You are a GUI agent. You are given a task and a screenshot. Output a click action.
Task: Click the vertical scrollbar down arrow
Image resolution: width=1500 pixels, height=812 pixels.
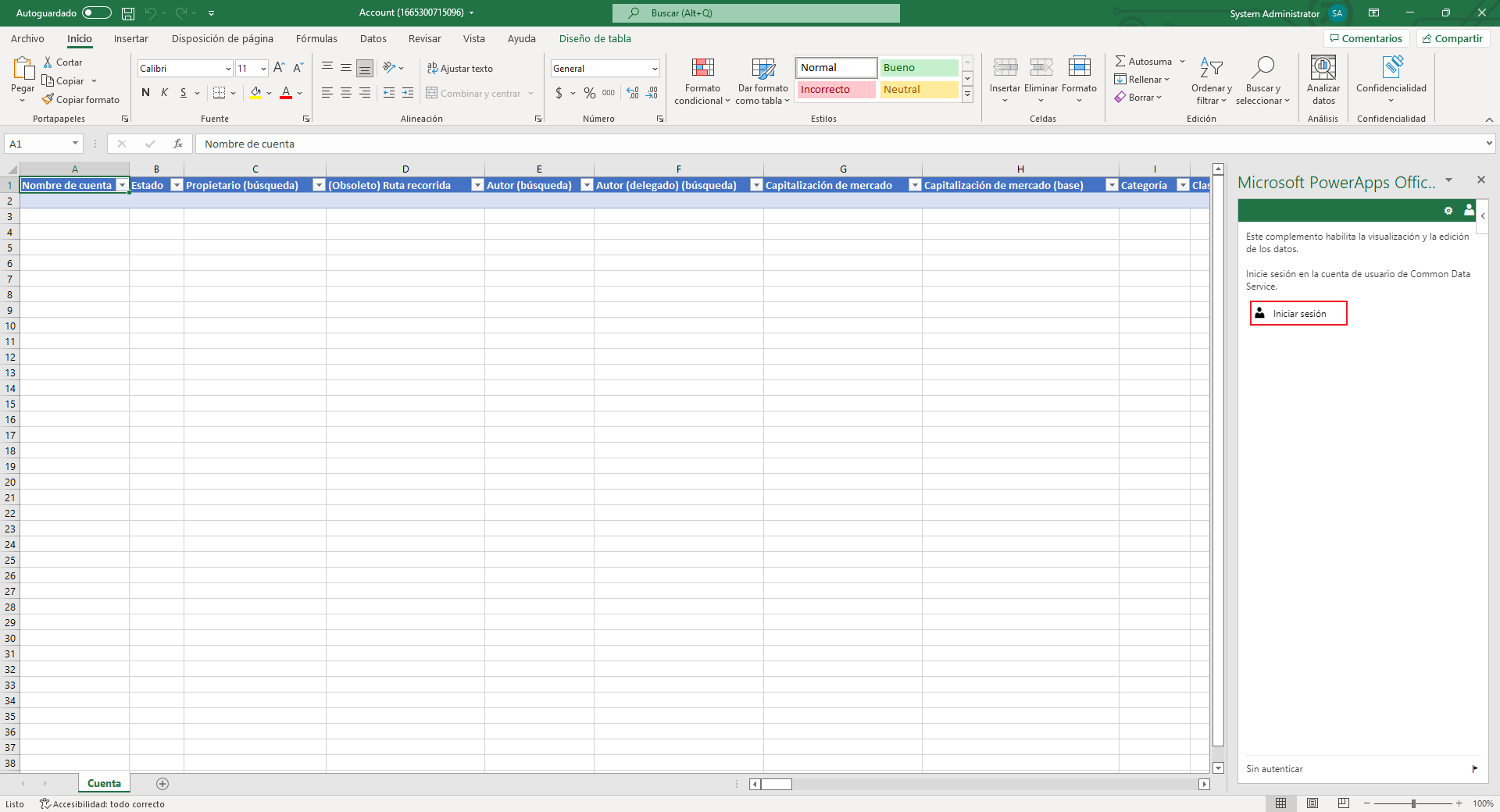click(x=1218, y=768)
